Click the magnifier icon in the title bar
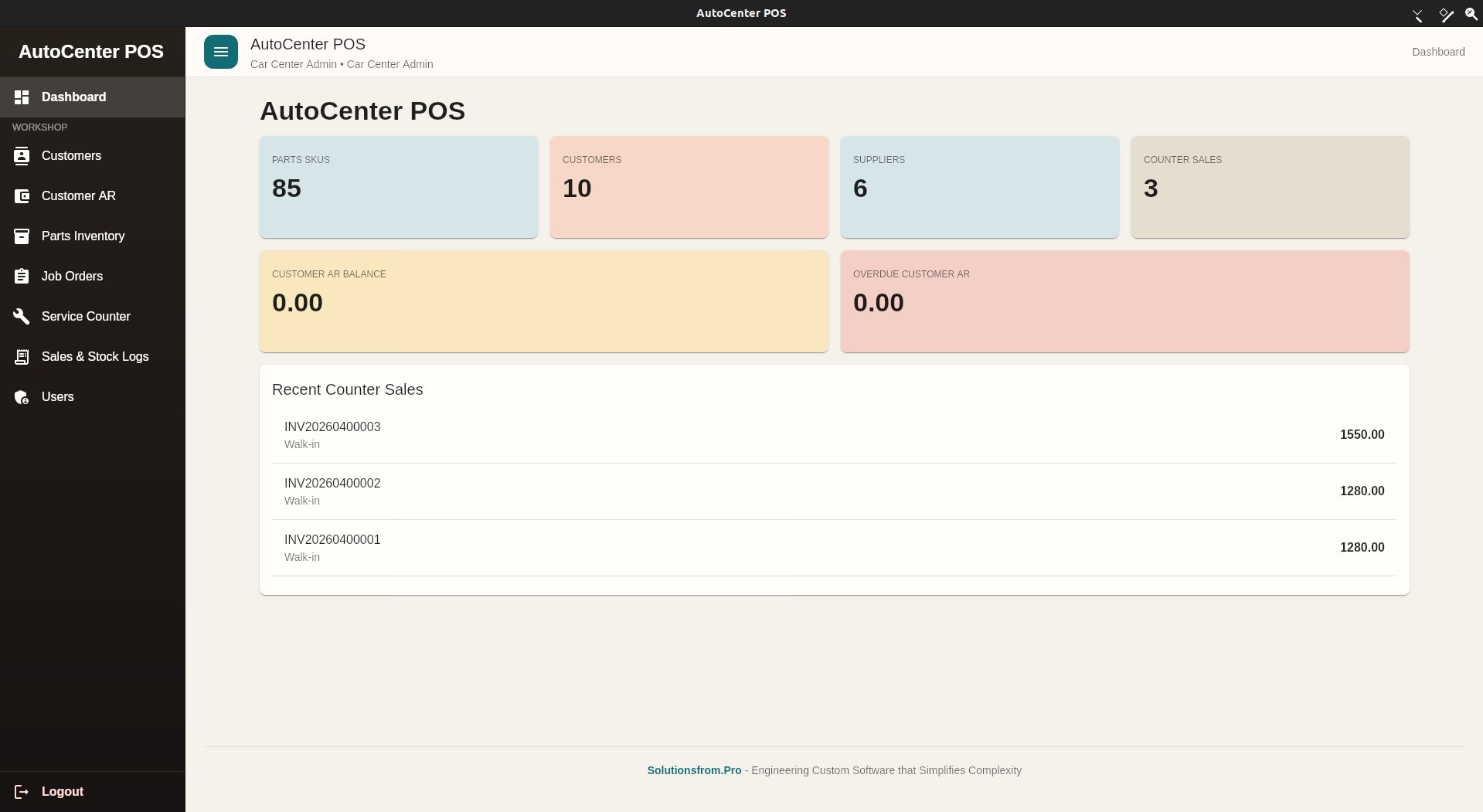The height and width of the screenshot is (812, 1483). click(x=1471, y=14)
